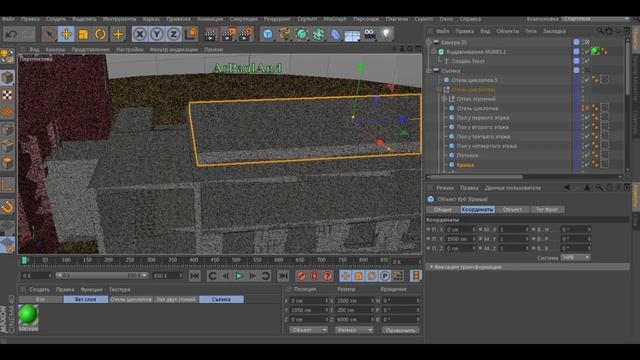Toggle Parameter keyframe recording P icon
This screenshot has height=360, width=640.
coord(385,276)
